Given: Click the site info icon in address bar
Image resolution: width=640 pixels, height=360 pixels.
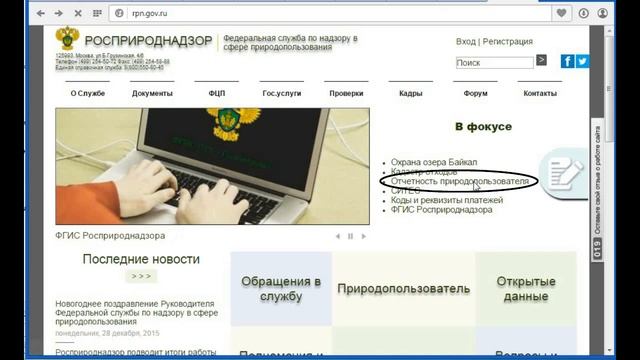Looking at the screenshot, I should [119, 13].
